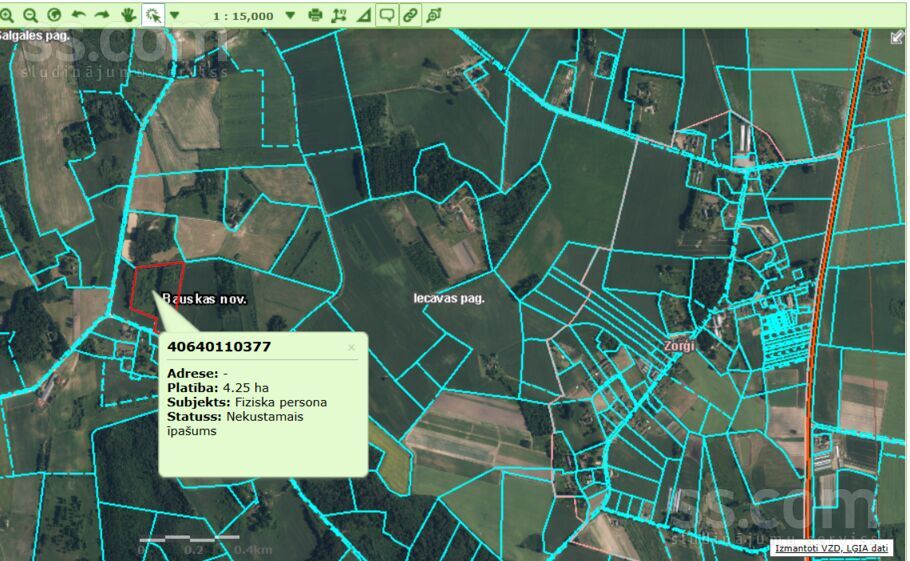The width and height of the screenshot is (910, 561).
Task: Close the 40640110377 parcel info popup
Action: tap(351, 348)
